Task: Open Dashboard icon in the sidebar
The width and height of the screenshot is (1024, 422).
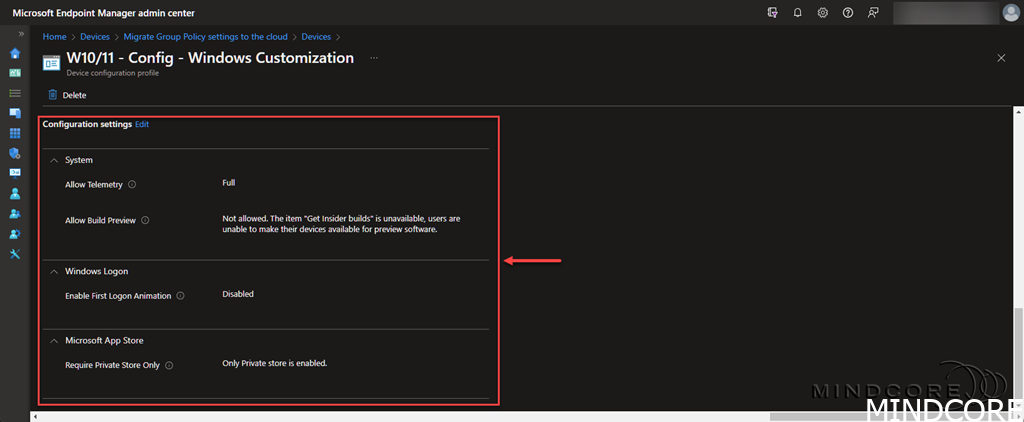Action: tap(15, 73)
